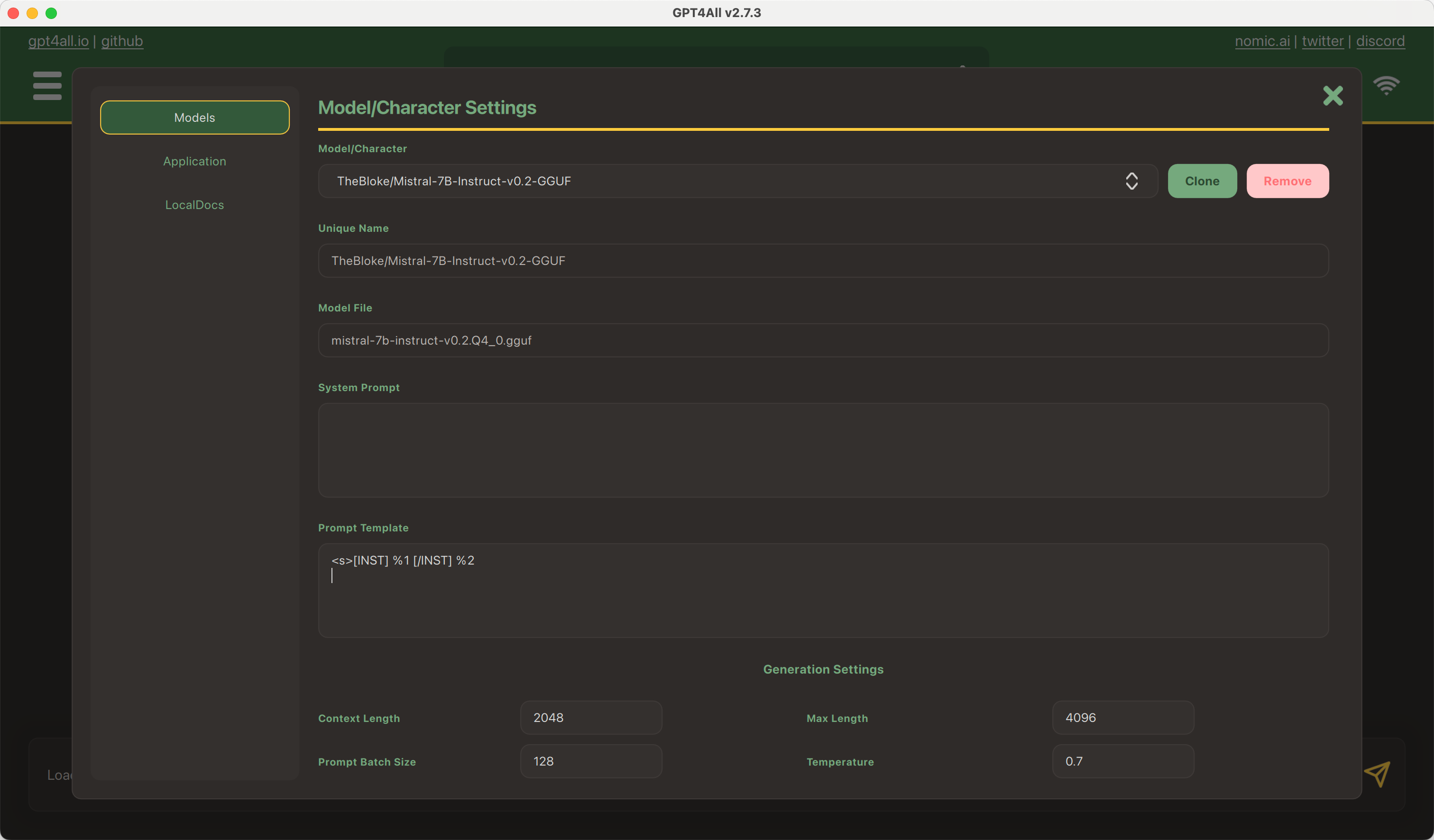Click into the System Prompt text area

click(823, 450)
